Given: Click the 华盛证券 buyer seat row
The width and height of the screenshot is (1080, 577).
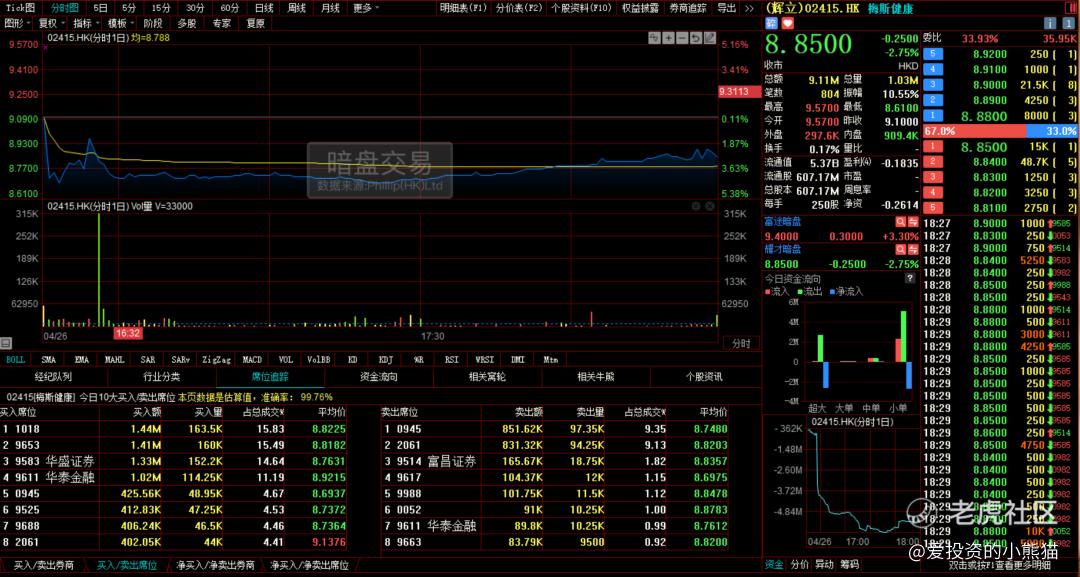Looking at the screenshot, I should point(174,461).
